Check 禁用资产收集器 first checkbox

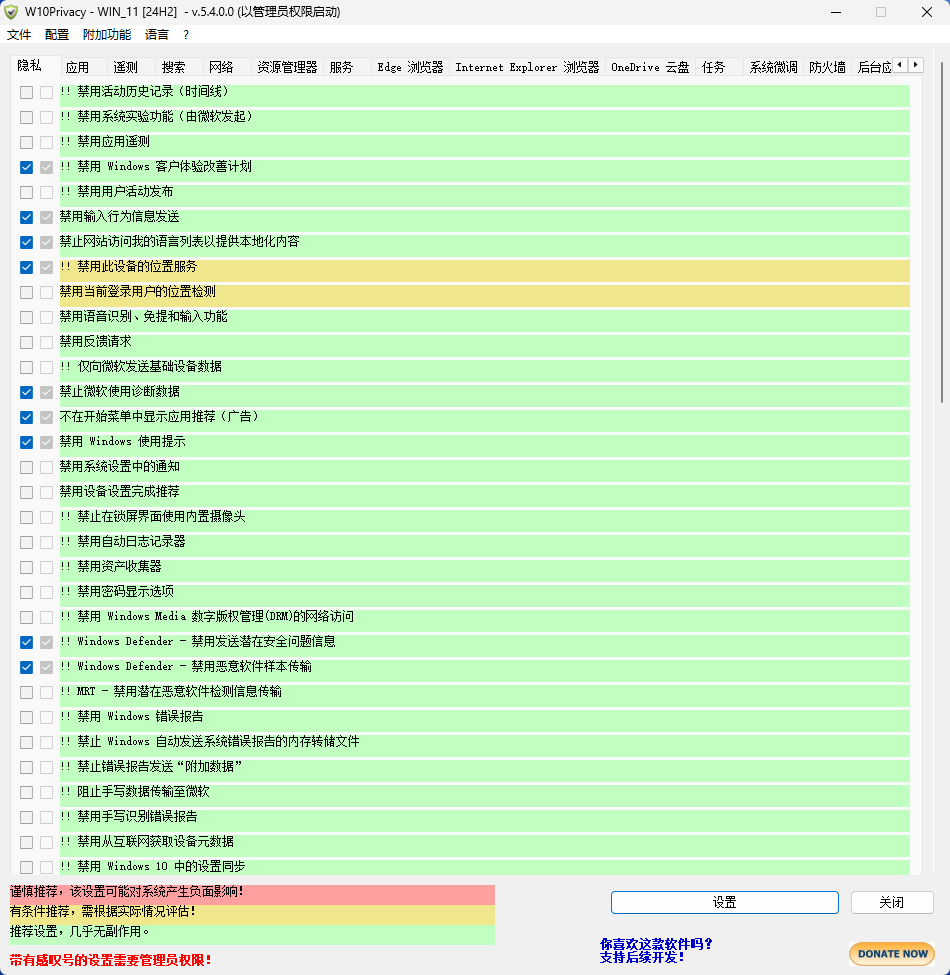pos(26,567)
